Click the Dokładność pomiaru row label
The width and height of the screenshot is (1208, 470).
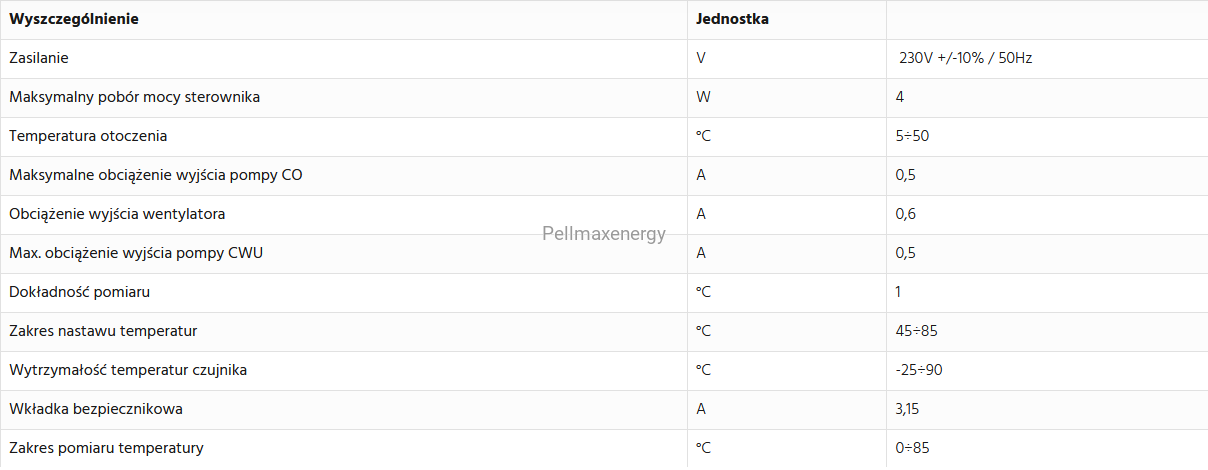point(80,292)
